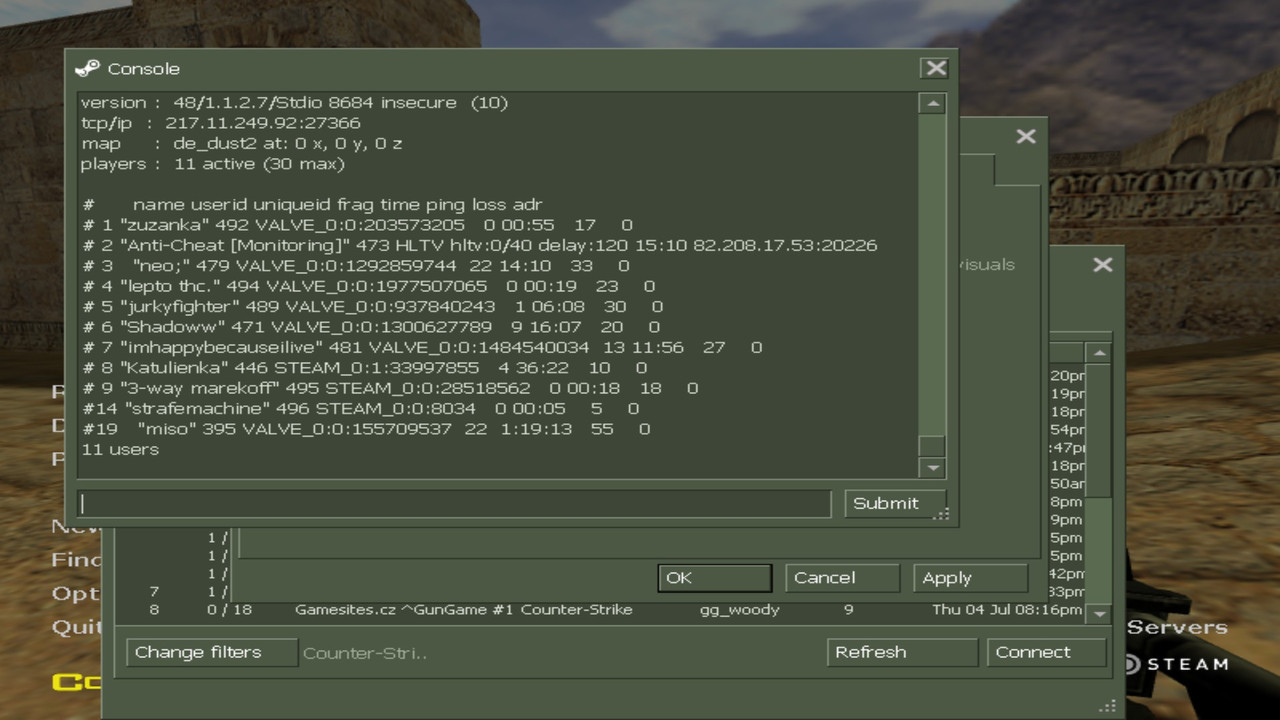The width and height of the screenshot is (1280, 720).
Task: Click the 3-way marekoff player line
Action: click(x=390, y=388)
